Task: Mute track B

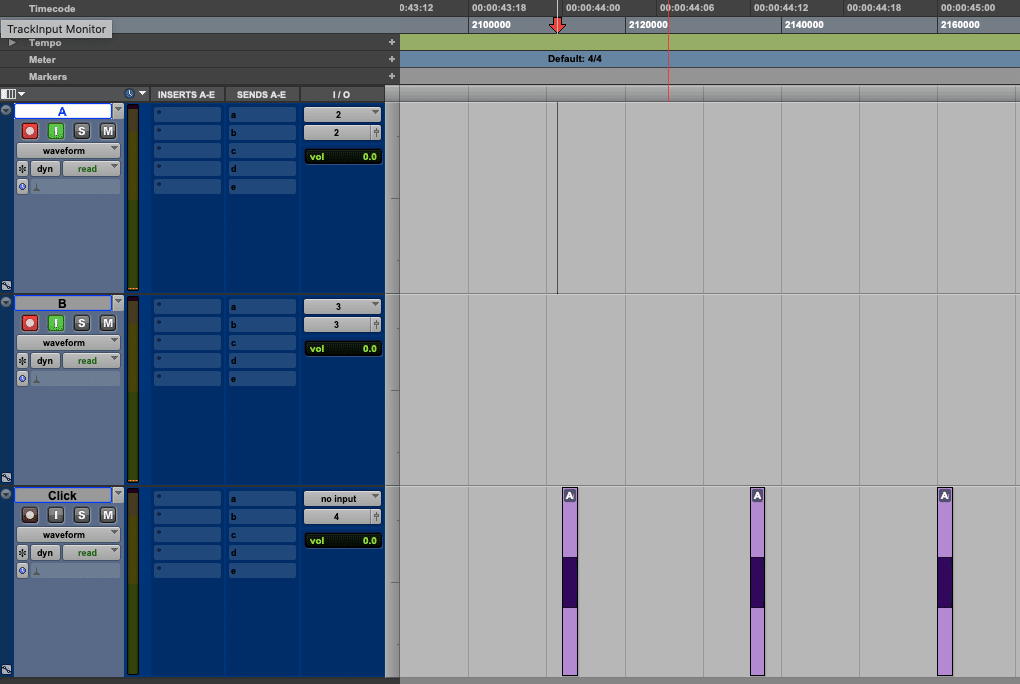Action: (x=107, y=323)
